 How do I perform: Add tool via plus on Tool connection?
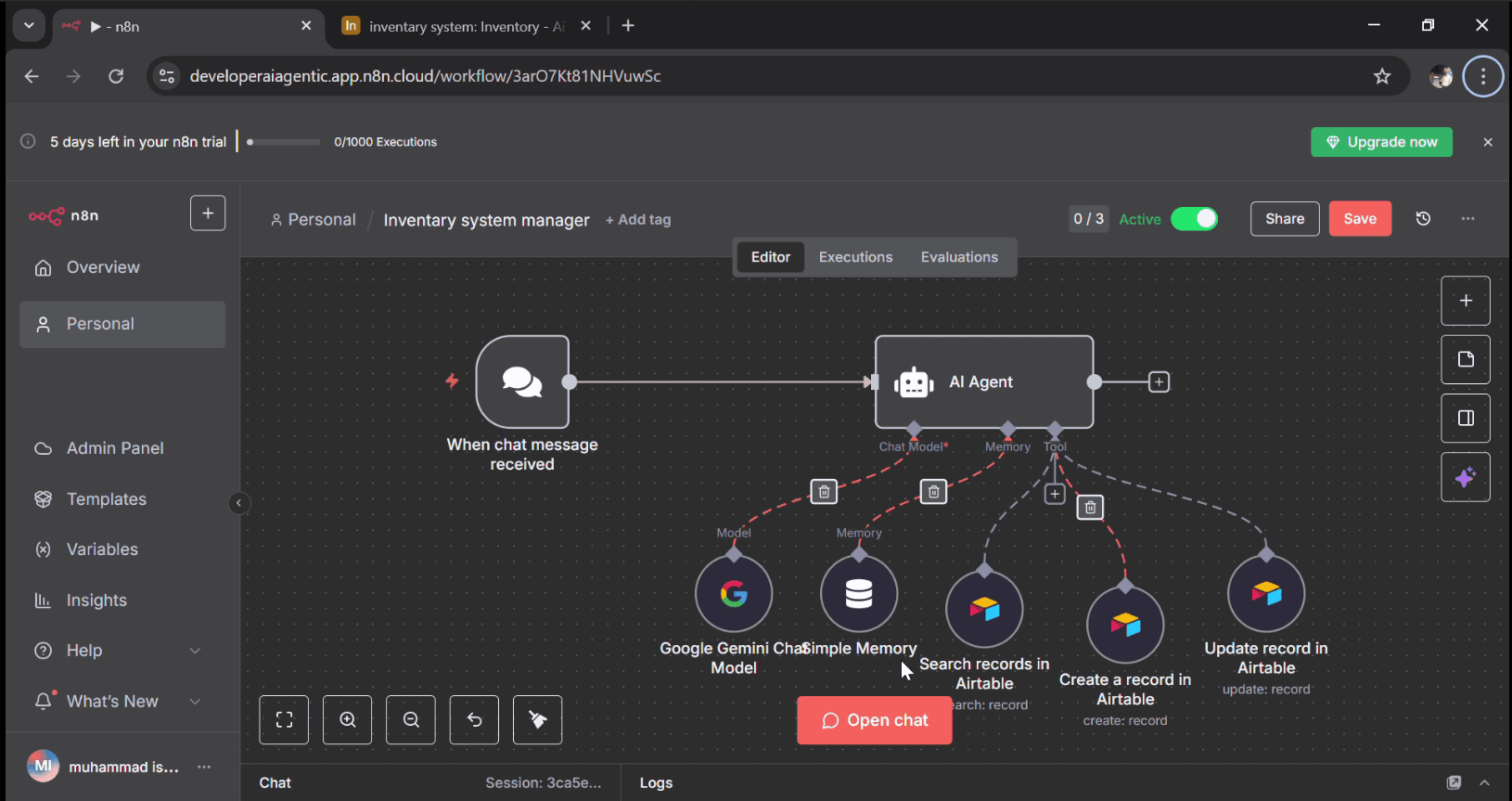tap(1055, 494)
